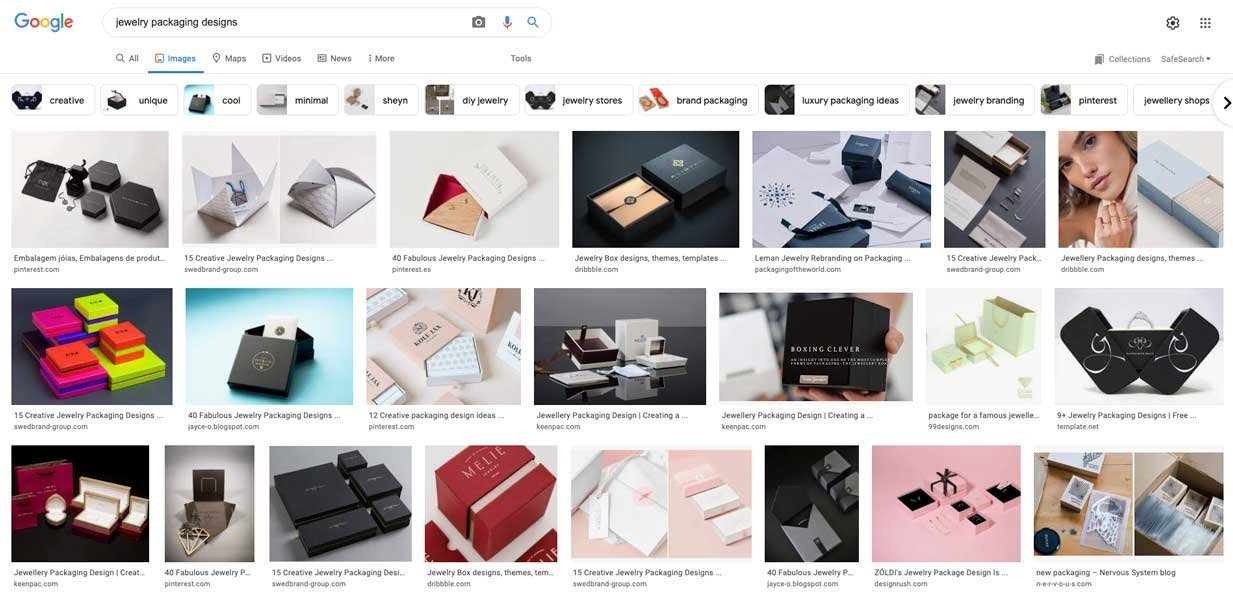
Task: Click the right arrow to scroll filter chips
Action: (x=1224, y=100)
